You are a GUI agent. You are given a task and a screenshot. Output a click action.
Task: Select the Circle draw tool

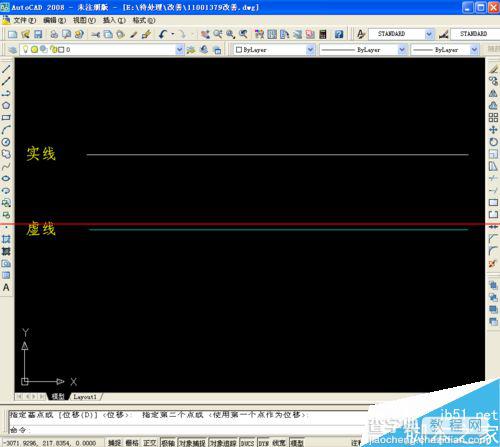(6, 142)
